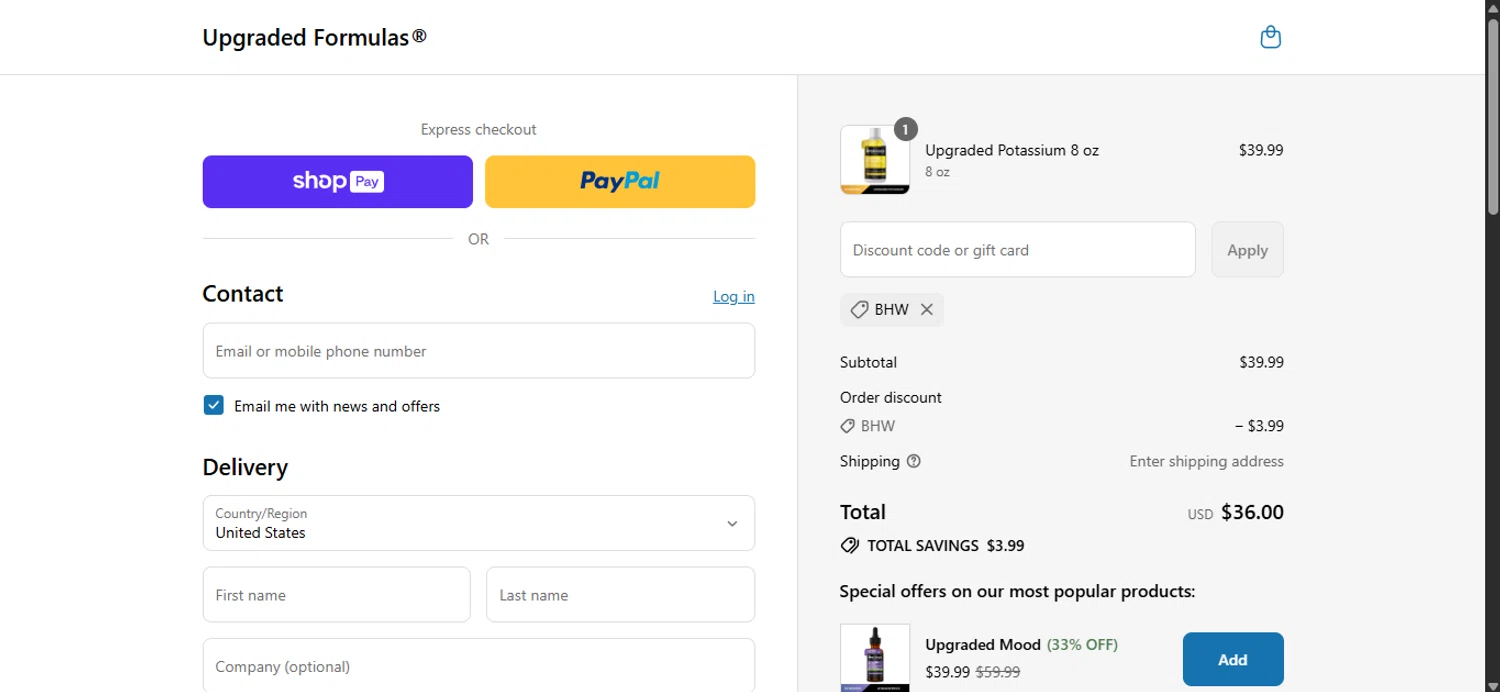Screen dimensions: 1500x692
Task: Click the shipping help question mark icon
Action: 913,461
